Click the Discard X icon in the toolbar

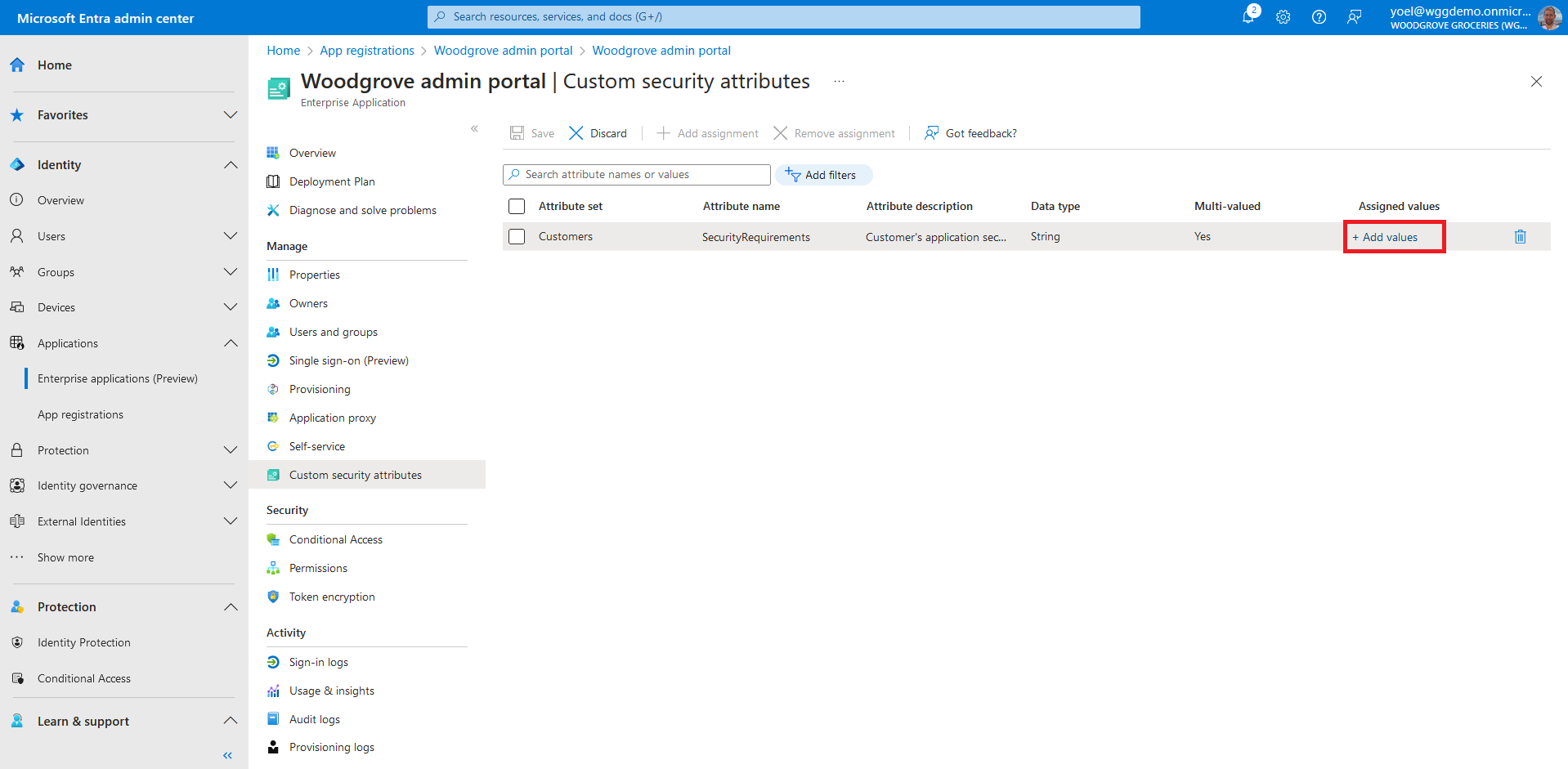click(x=576, y=133)
